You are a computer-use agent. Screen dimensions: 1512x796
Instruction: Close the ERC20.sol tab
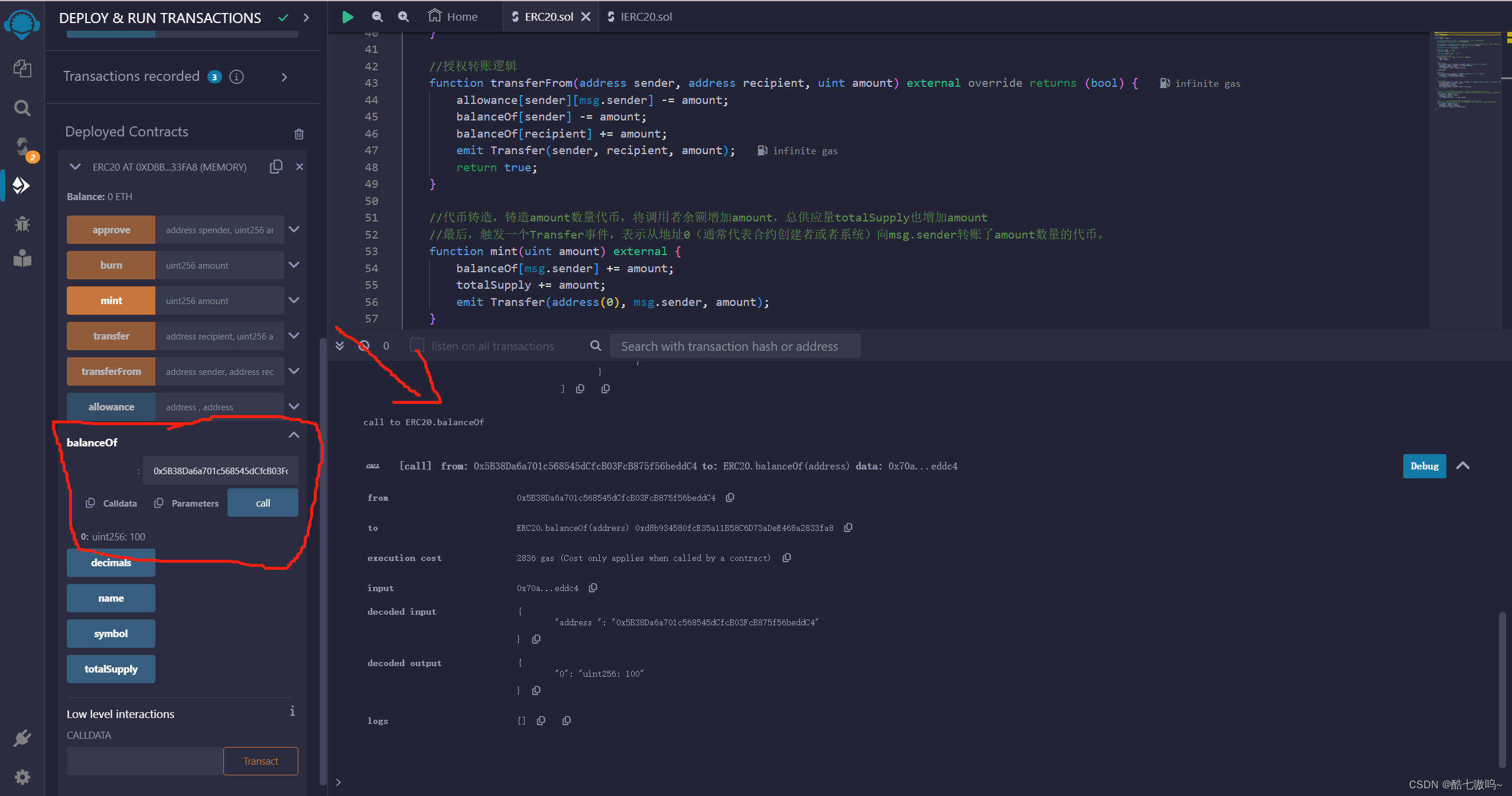click(x=586, y=17)
